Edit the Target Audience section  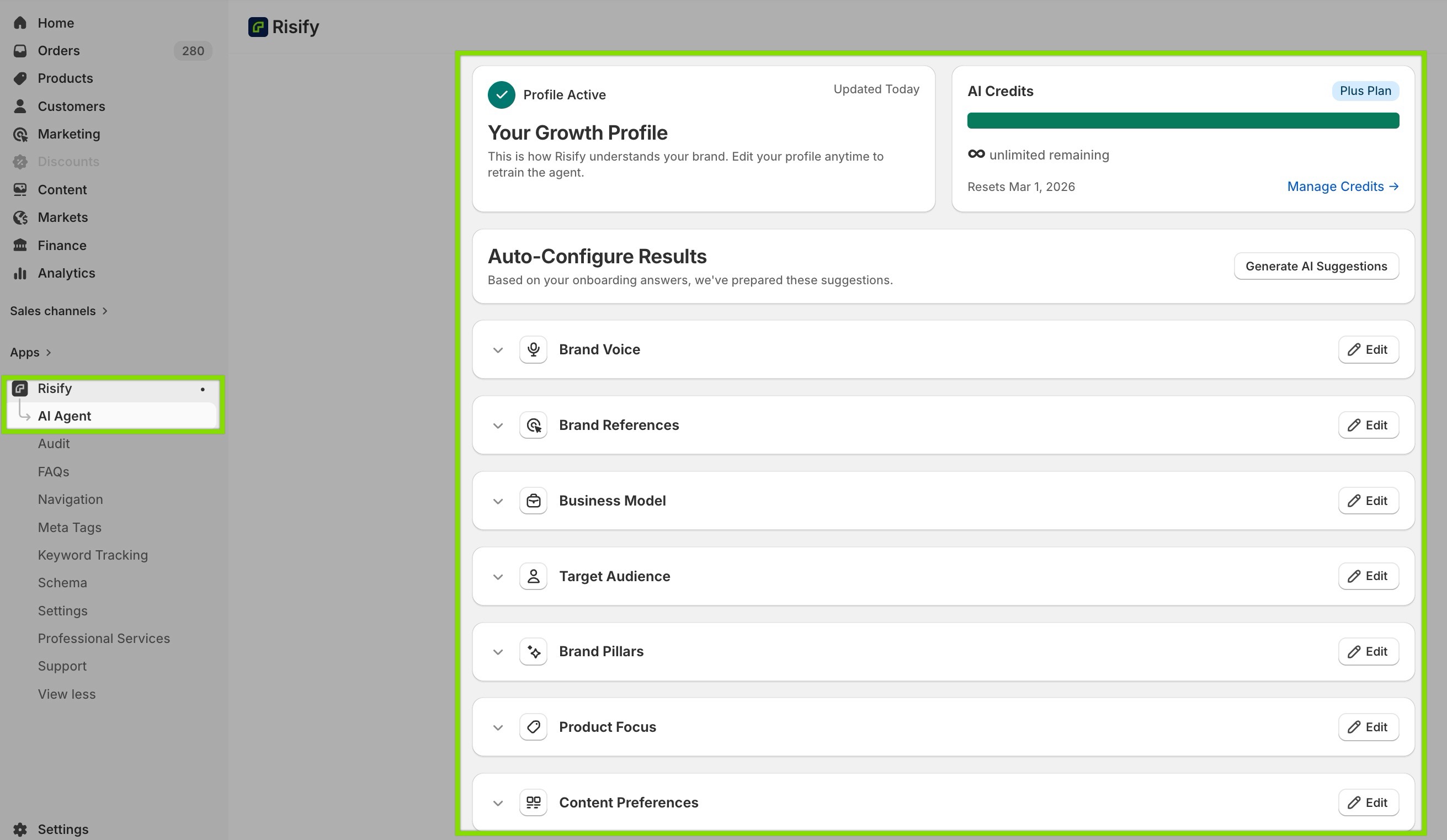(1368, 576)
